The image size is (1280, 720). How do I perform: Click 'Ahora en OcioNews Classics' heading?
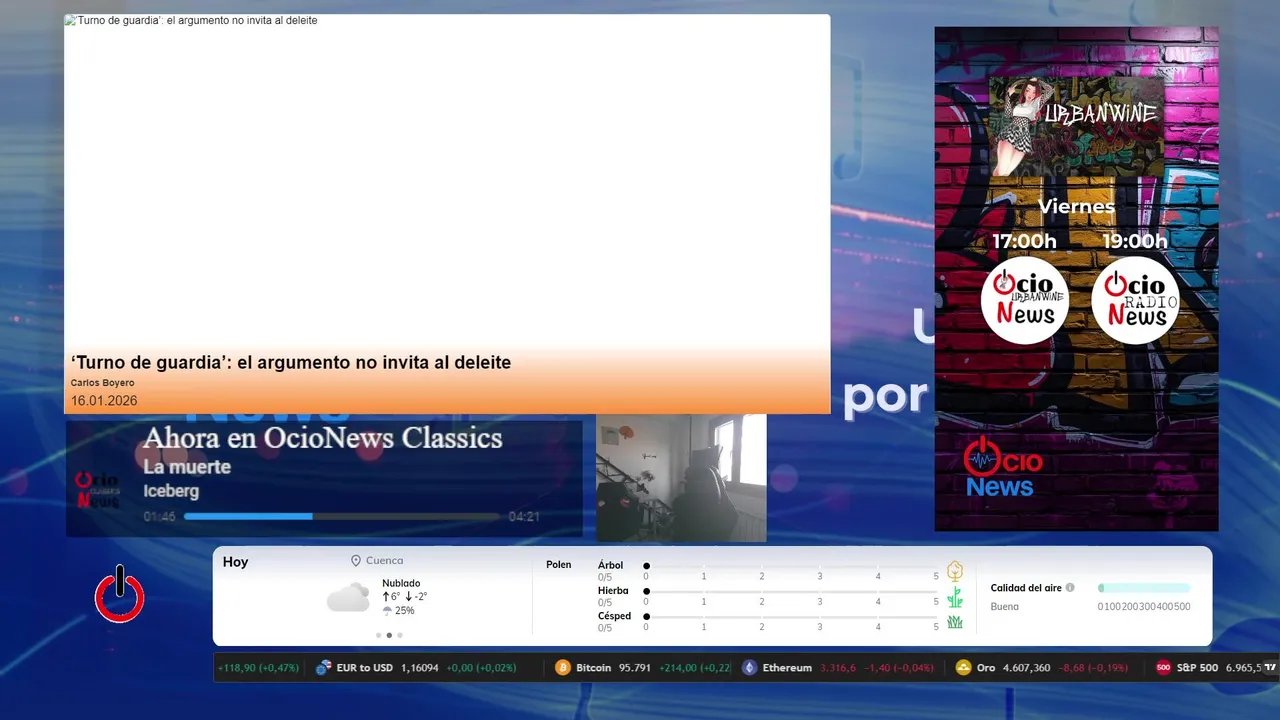tap(322, 438)
